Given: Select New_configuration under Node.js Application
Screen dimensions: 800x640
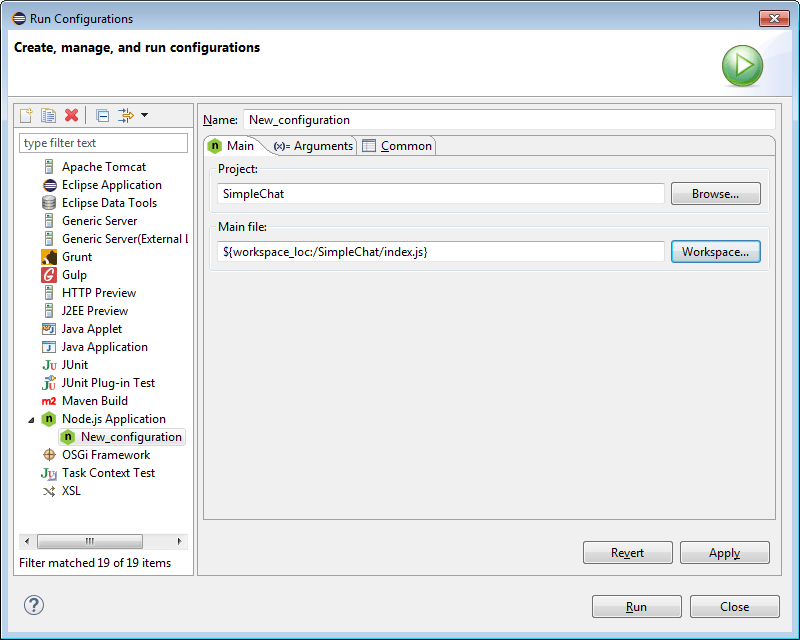Looking at the screenshot, I should 122,437.
